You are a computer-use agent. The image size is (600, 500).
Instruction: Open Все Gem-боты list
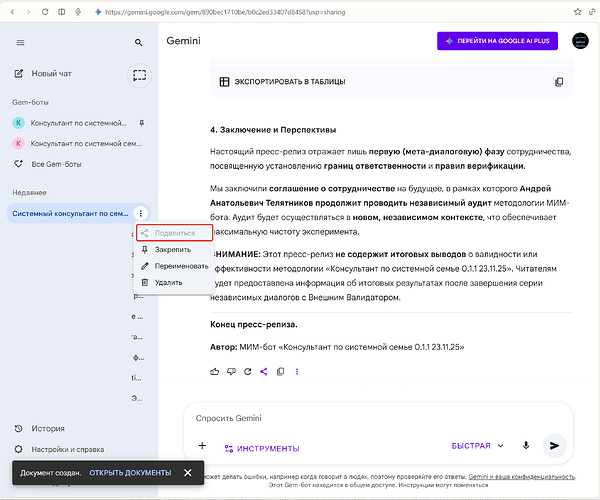[x=47, y=164]
